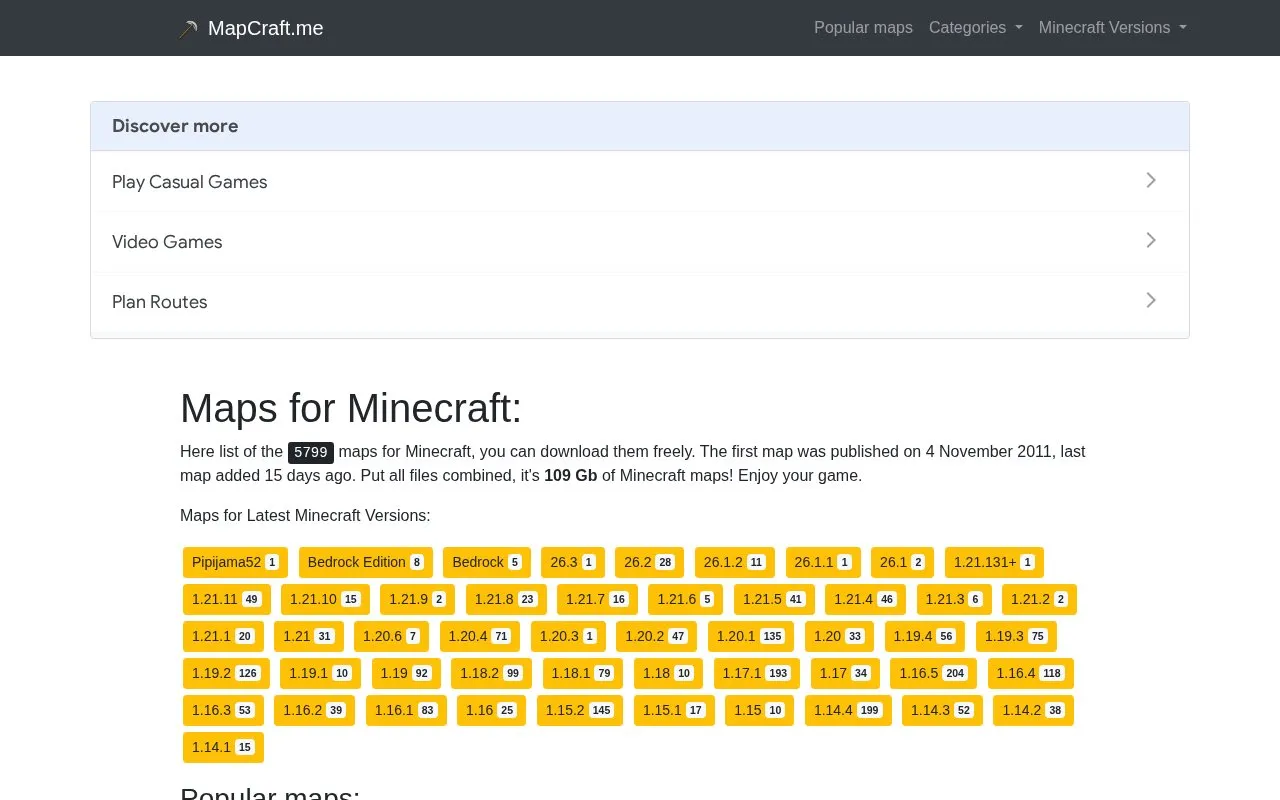
Task: Open the Play Casual Games row
Action: point(640,181)
